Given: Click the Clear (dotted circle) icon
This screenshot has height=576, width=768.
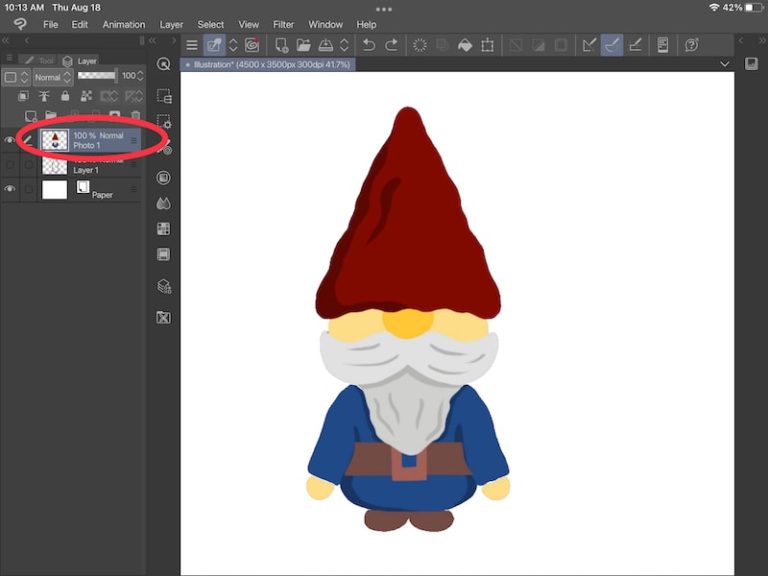Looking at the screenshot, I should (x=420, y=45).
